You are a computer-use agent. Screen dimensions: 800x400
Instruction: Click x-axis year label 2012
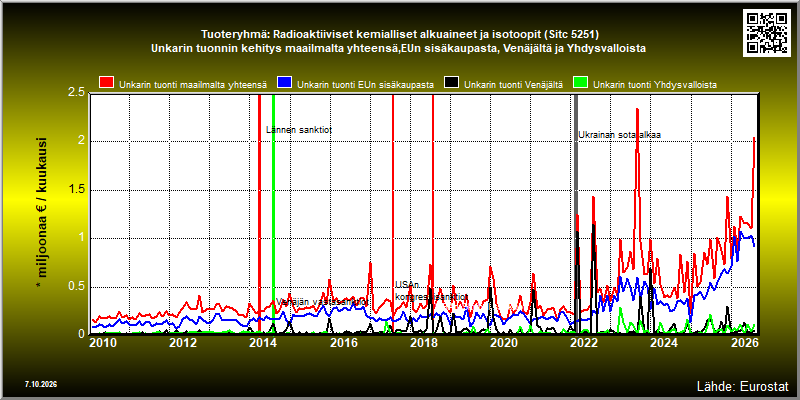pos(183,342)
